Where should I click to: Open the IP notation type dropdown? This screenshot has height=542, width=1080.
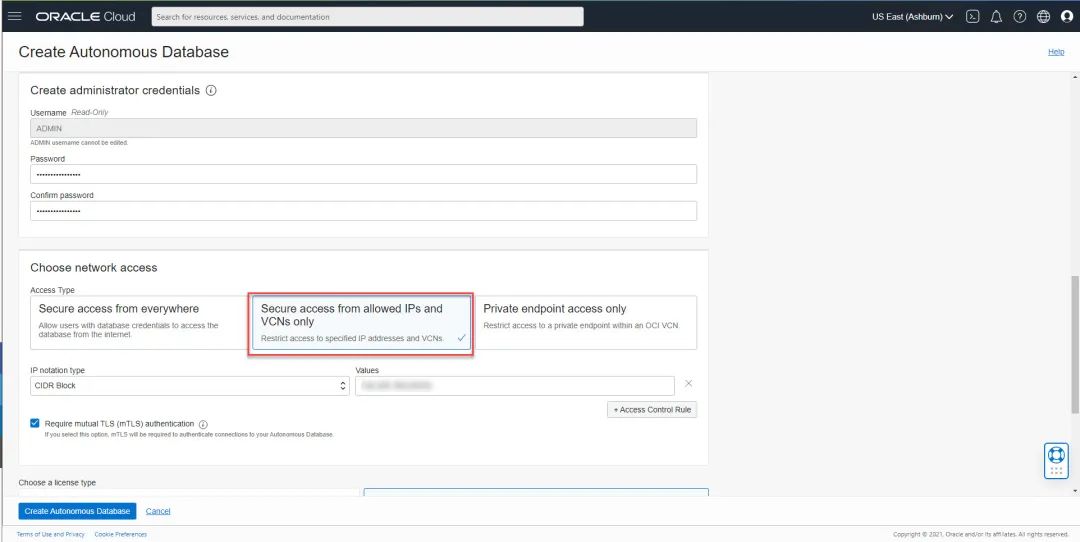tap(189, 386)
